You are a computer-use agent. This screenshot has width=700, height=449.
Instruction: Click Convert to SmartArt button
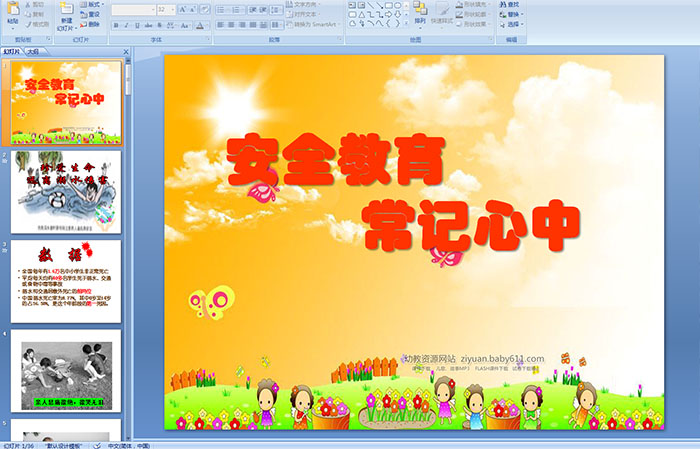(313, 24)
